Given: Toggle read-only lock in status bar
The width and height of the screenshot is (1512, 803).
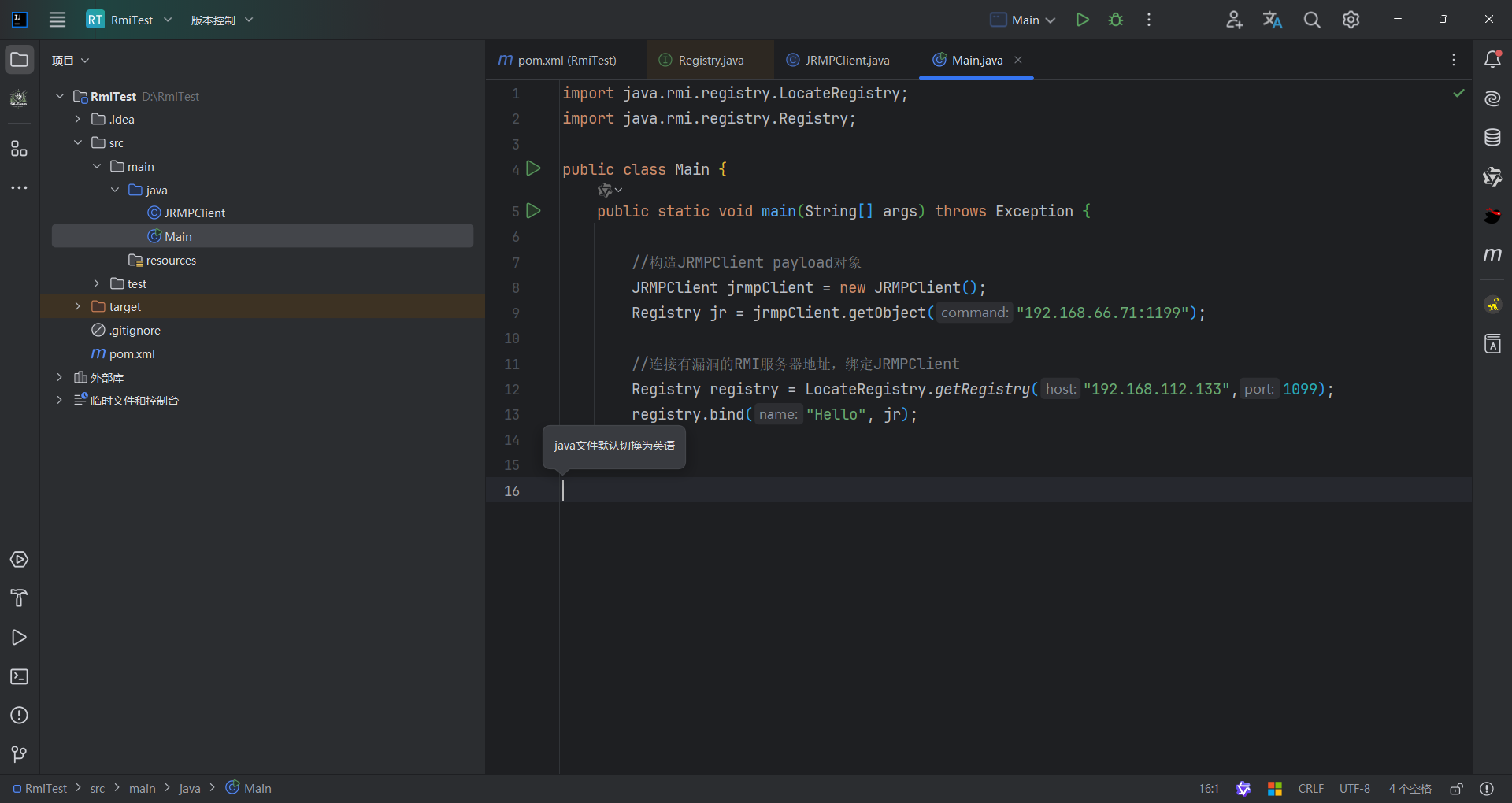Looking at the screenshot, I should click(x=1456, y=789).
